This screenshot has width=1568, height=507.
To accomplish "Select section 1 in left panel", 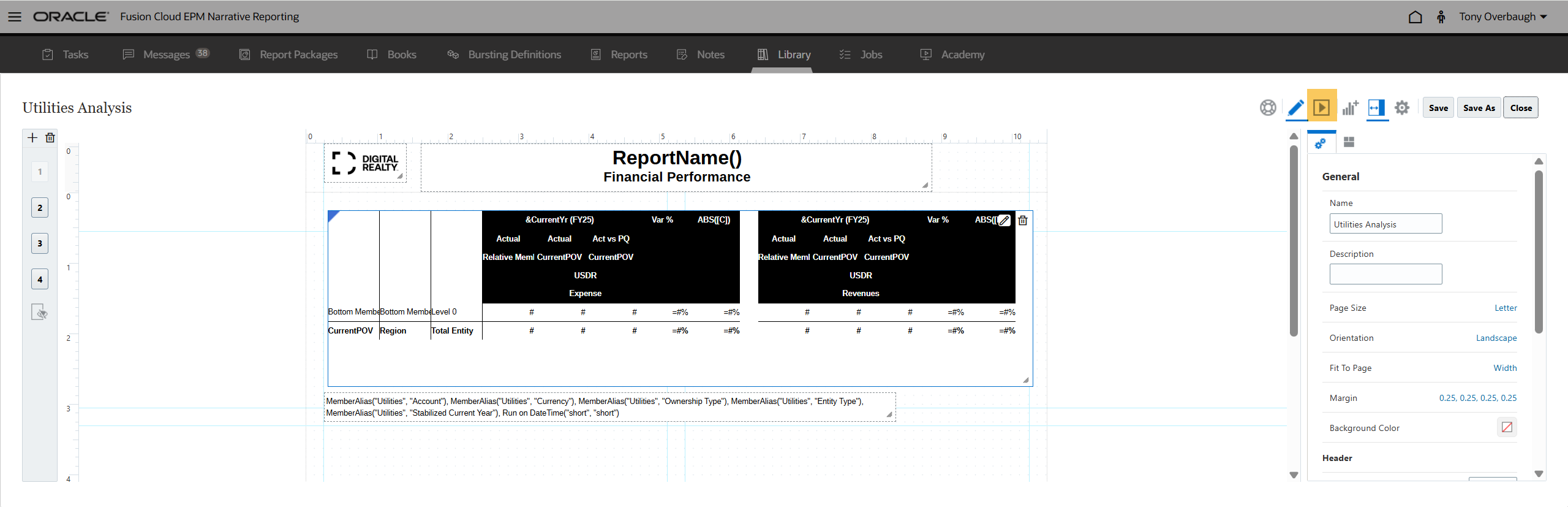I will 40,172.
